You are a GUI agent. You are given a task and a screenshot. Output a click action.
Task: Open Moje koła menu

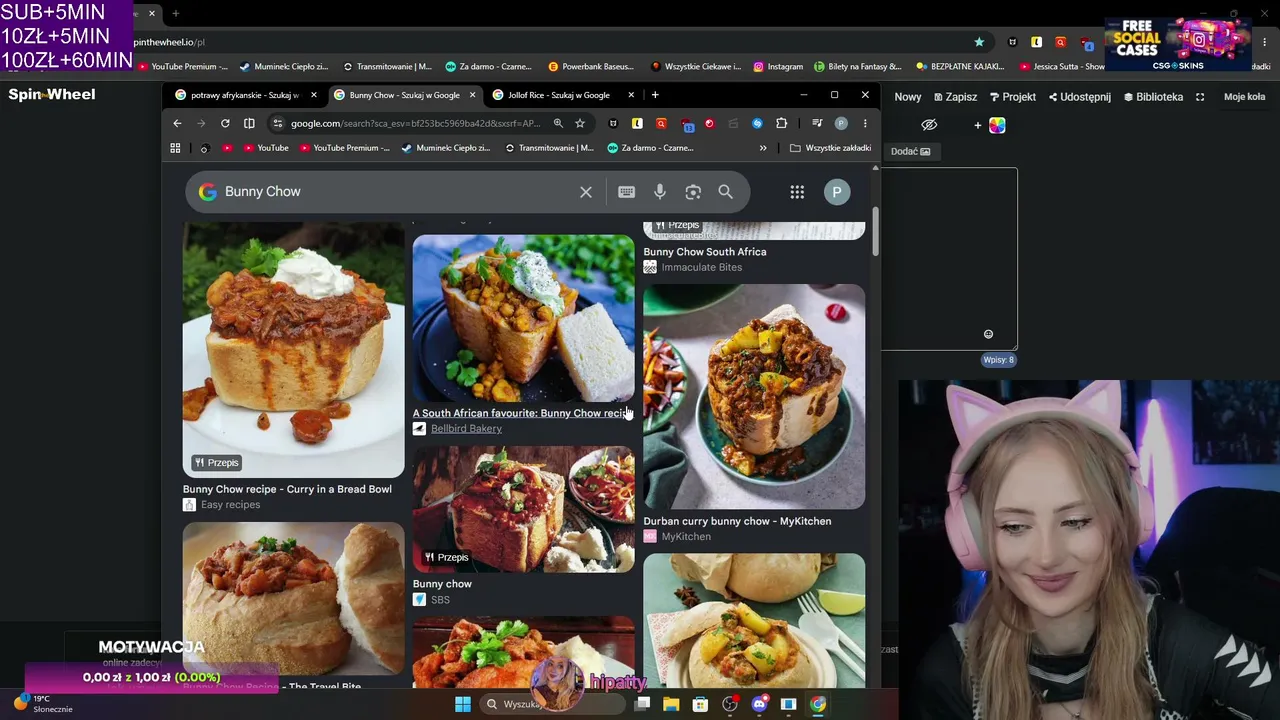coord(1244,97)
